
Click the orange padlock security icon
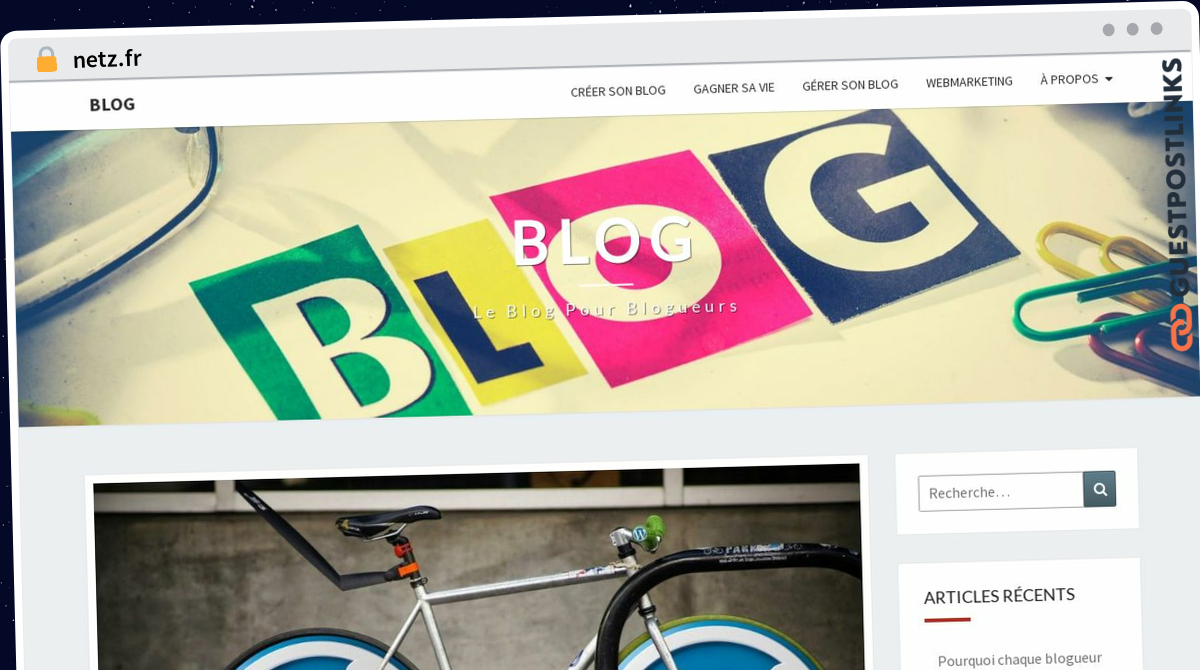pyautogui.click(x=46, y=59)
